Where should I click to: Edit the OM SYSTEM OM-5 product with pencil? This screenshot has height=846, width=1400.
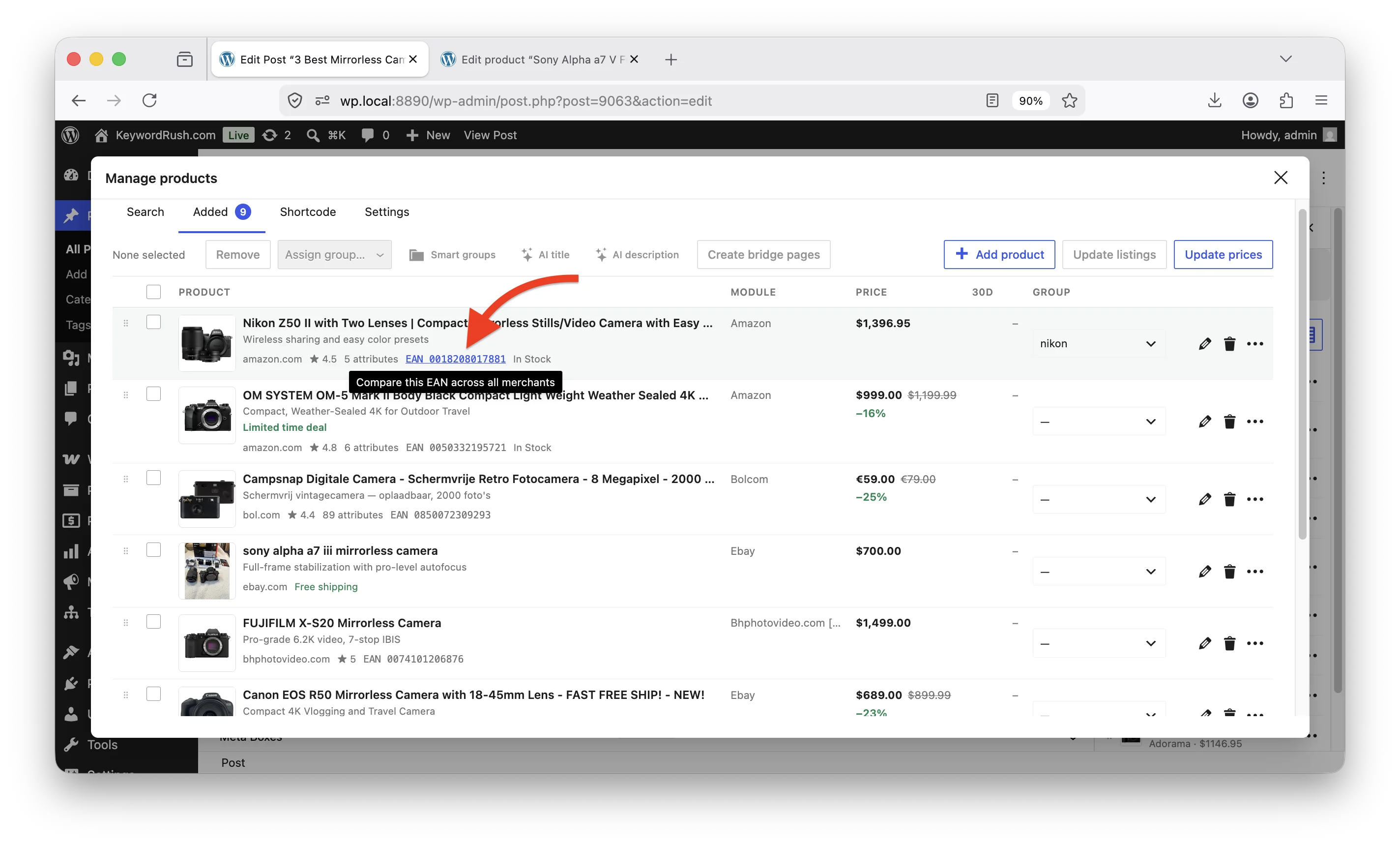(1204, 422)
